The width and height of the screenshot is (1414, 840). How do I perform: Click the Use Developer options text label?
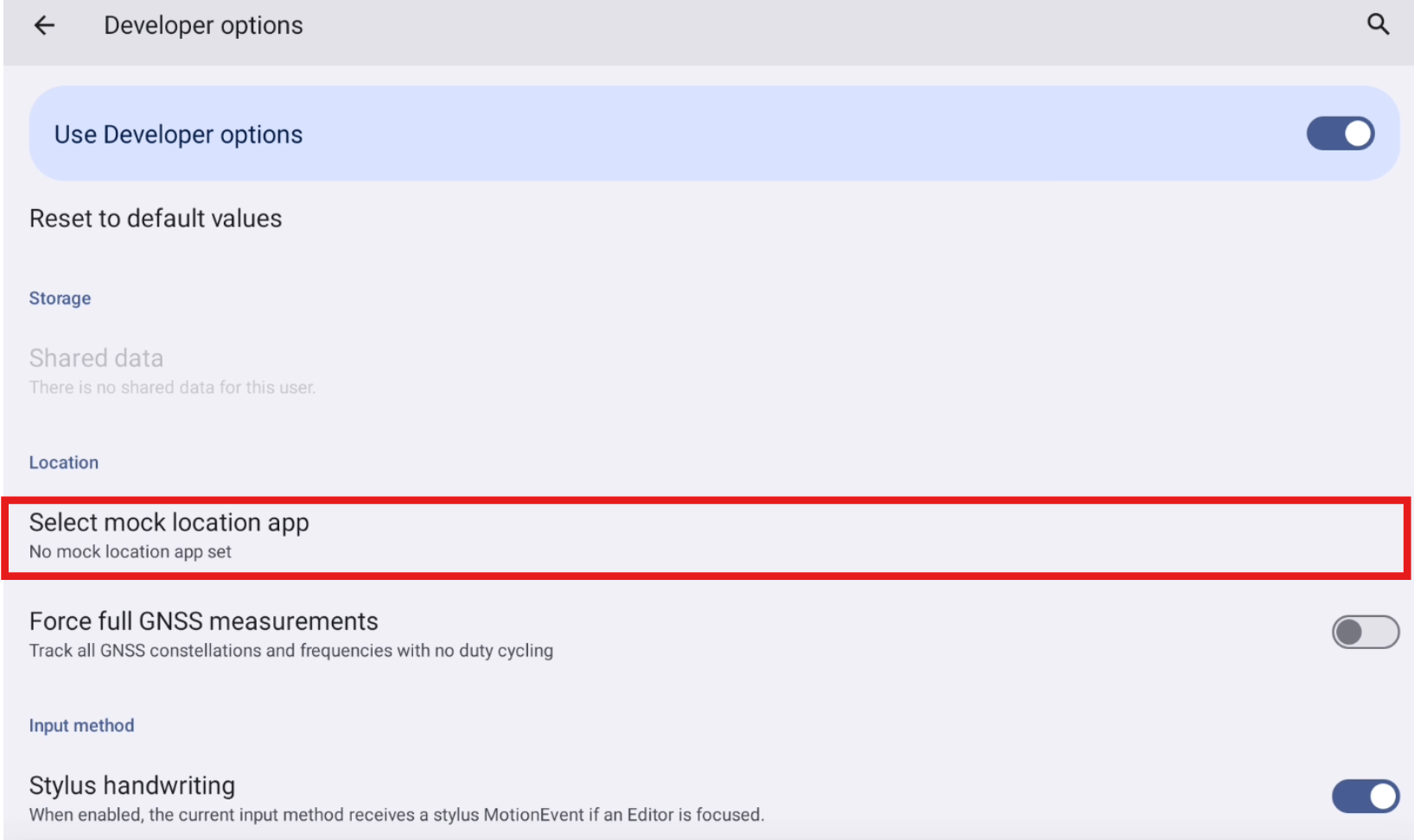(178, 135)
